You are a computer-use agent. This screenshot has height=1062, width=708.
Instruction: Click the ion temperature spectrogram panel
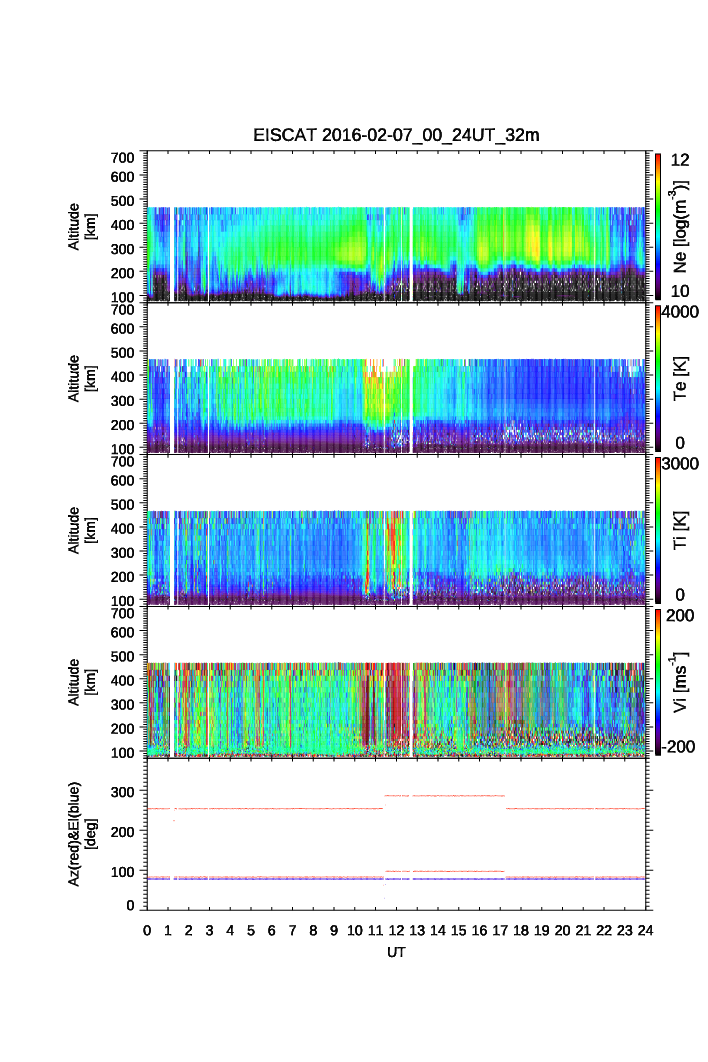click(x=396, y=530)
